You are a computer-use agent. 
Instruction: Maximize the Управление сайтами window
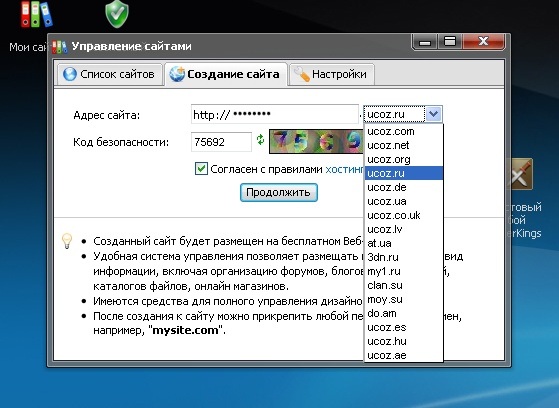[450, 41]
